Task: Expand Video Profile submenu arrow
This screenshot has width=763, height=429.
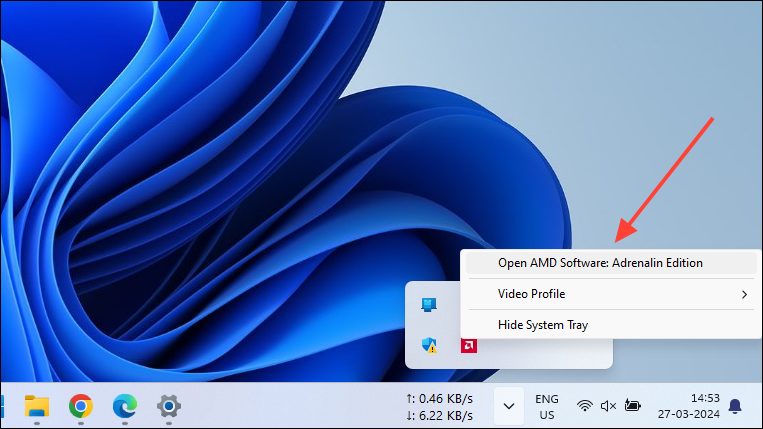Action: pos(744,294)
